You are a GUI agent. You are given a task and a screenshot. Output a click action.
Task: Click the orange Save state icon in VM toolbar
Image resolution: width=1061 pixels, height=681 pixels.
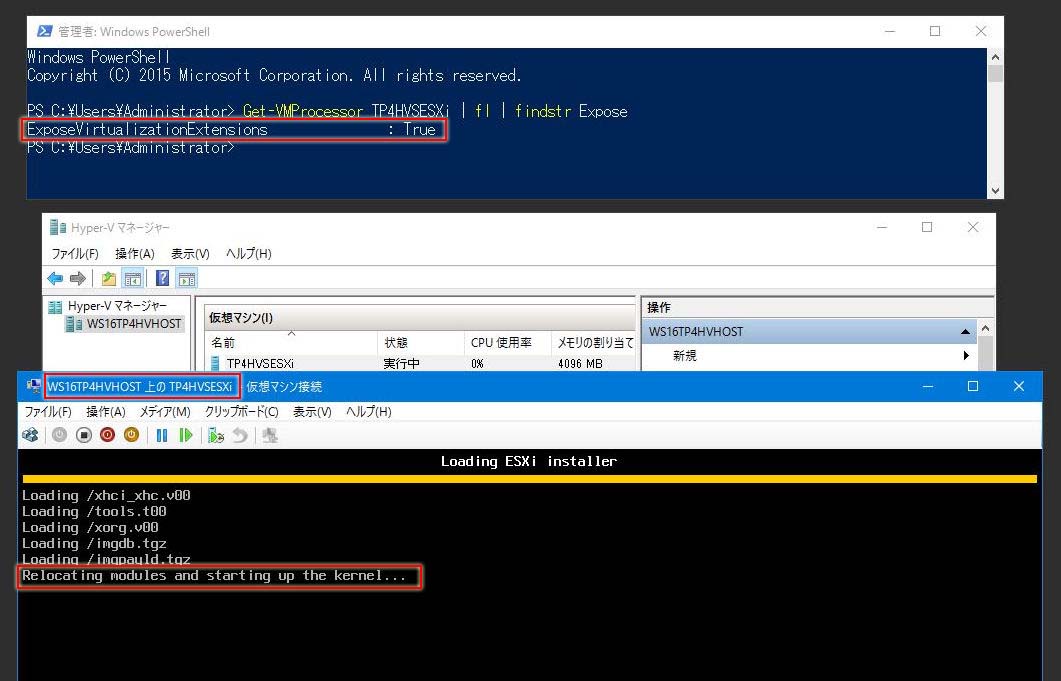point(131,435)
